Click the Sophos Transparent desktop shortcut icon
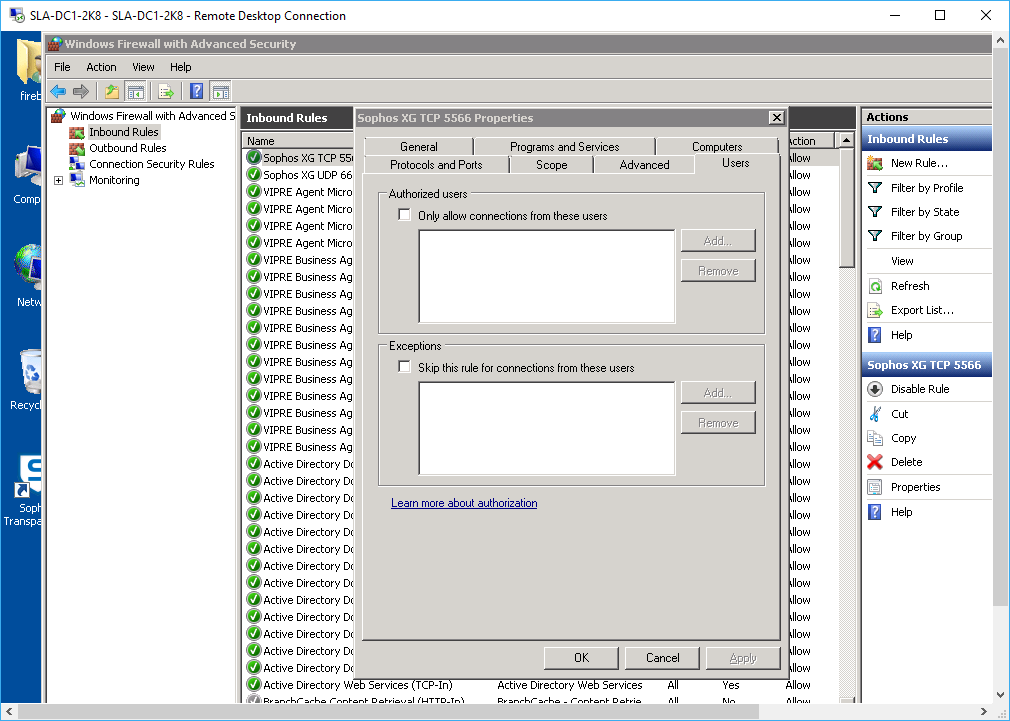Screen dimensions: 1010x721 tap(29, 476)
